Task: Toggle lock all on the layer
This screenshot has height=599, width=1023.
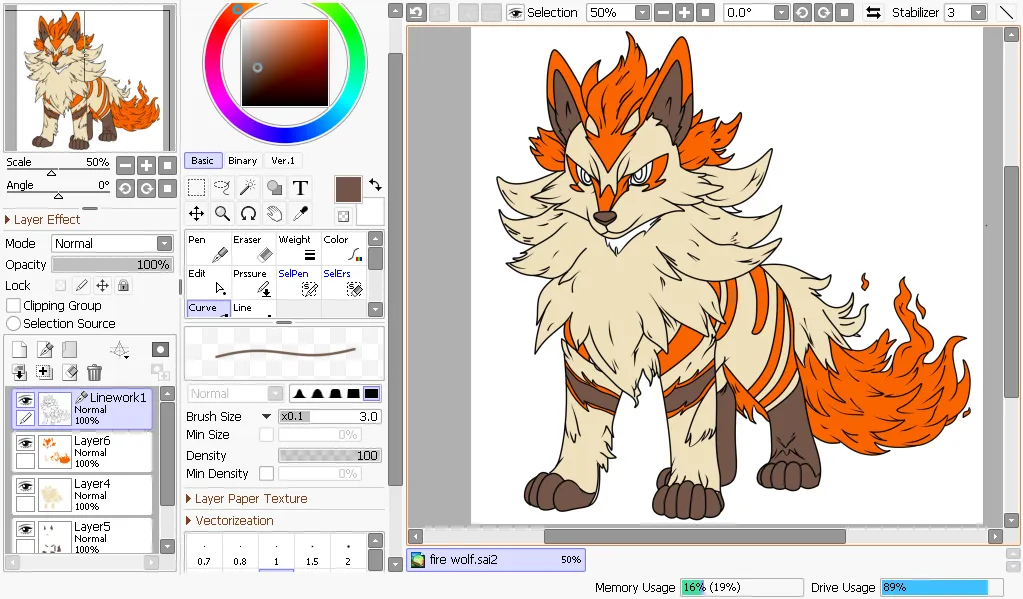Action: (123, 285)
